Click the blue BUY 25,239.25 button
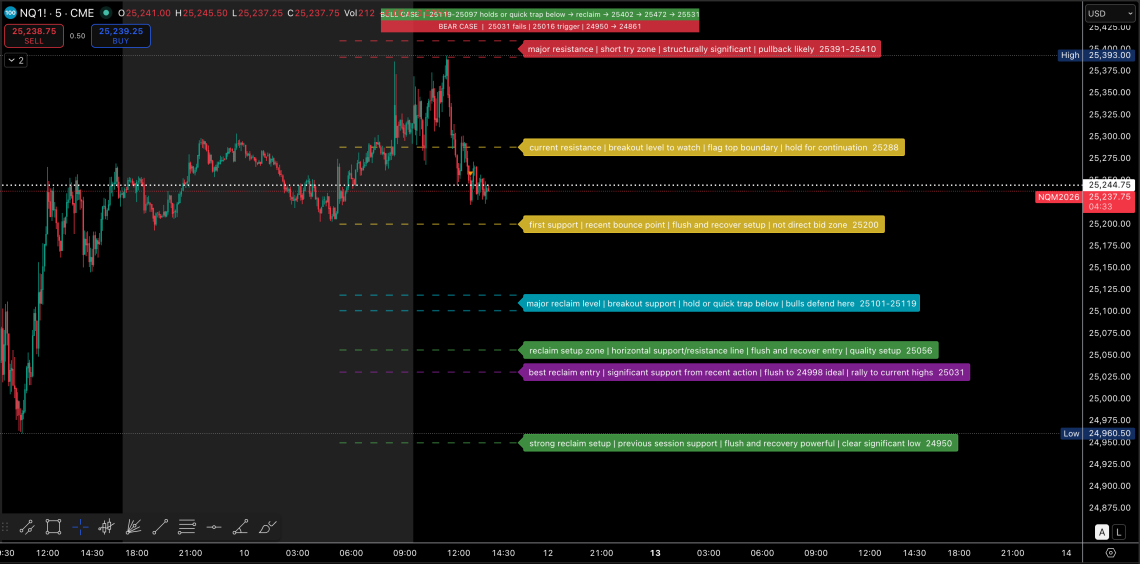Screen dimensions: 1140x564 [x=120, y=36]
